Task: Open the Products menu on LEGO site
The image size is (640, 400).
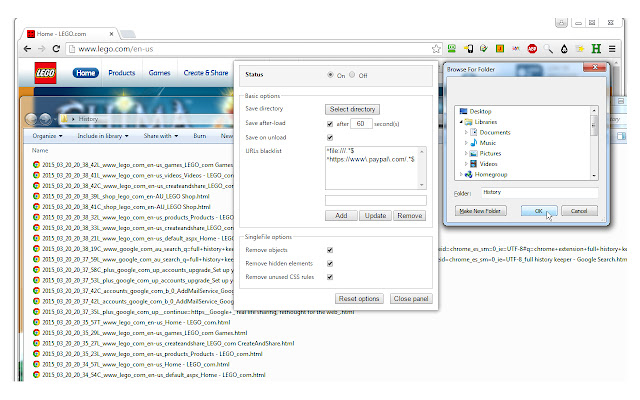Action: coord(122,73)
